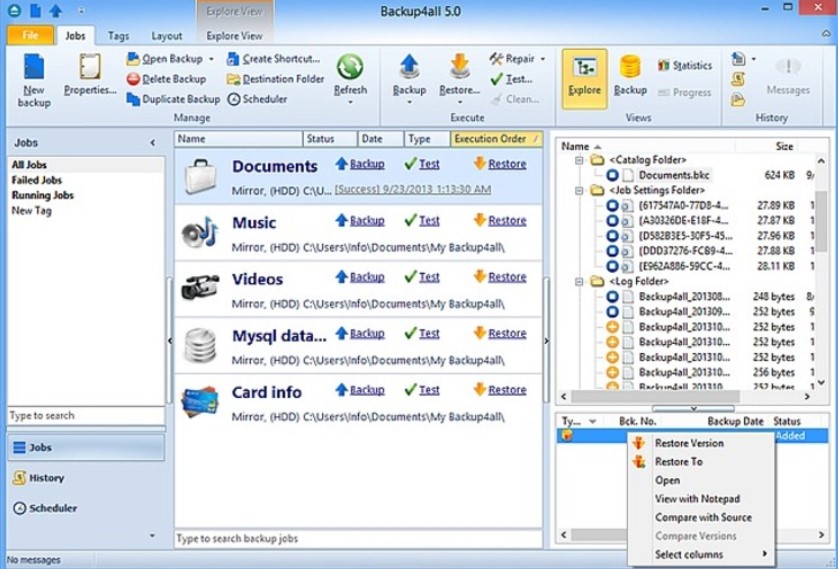This screenshot has height=569, width=838.
Task: Open Refresh button dropdown arrow
Action: [x=351, y=103]
